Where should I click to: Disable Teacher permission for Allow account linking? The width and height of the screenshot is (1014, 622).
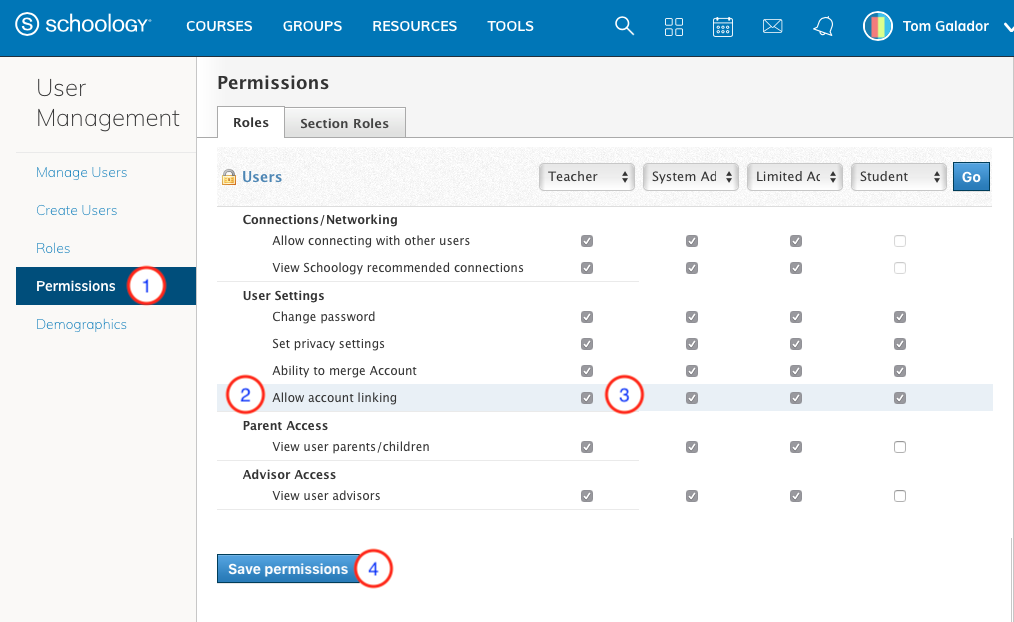pos(586,397)
